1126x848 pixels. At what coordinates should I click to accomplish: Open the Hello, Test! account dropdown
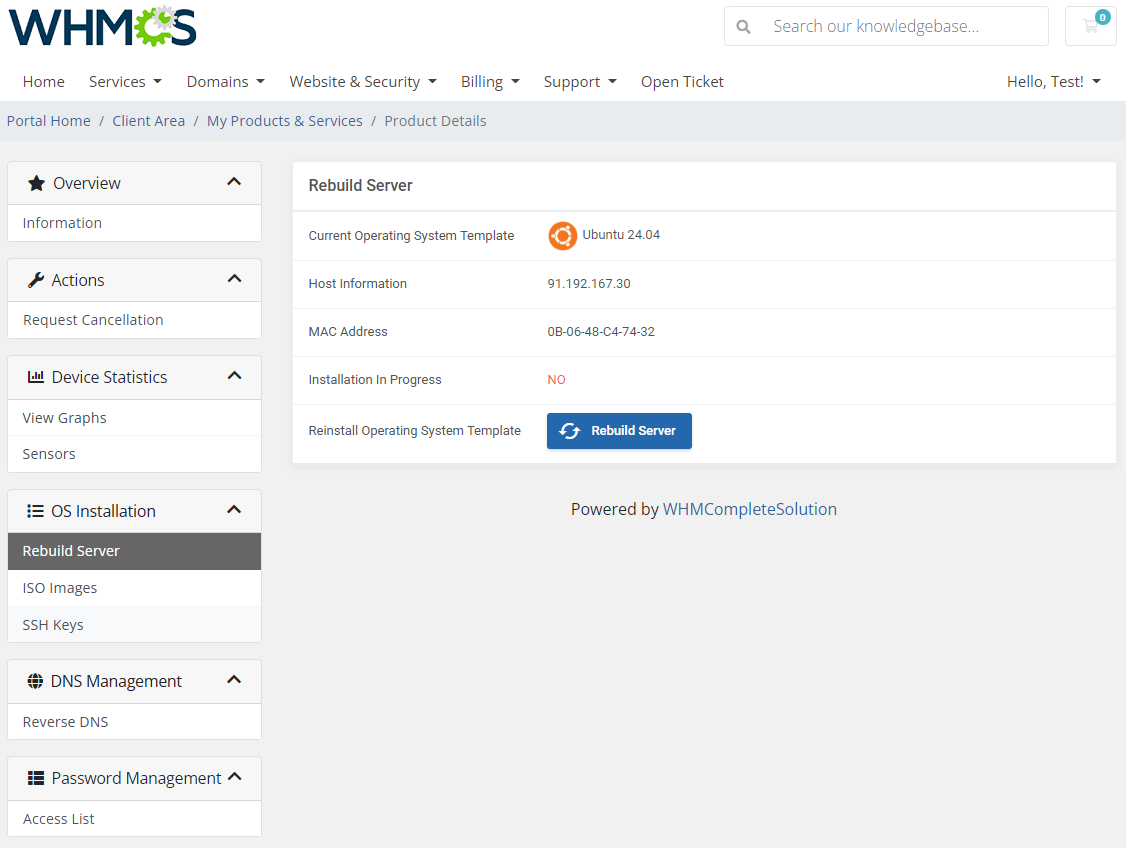[1053, 81]
